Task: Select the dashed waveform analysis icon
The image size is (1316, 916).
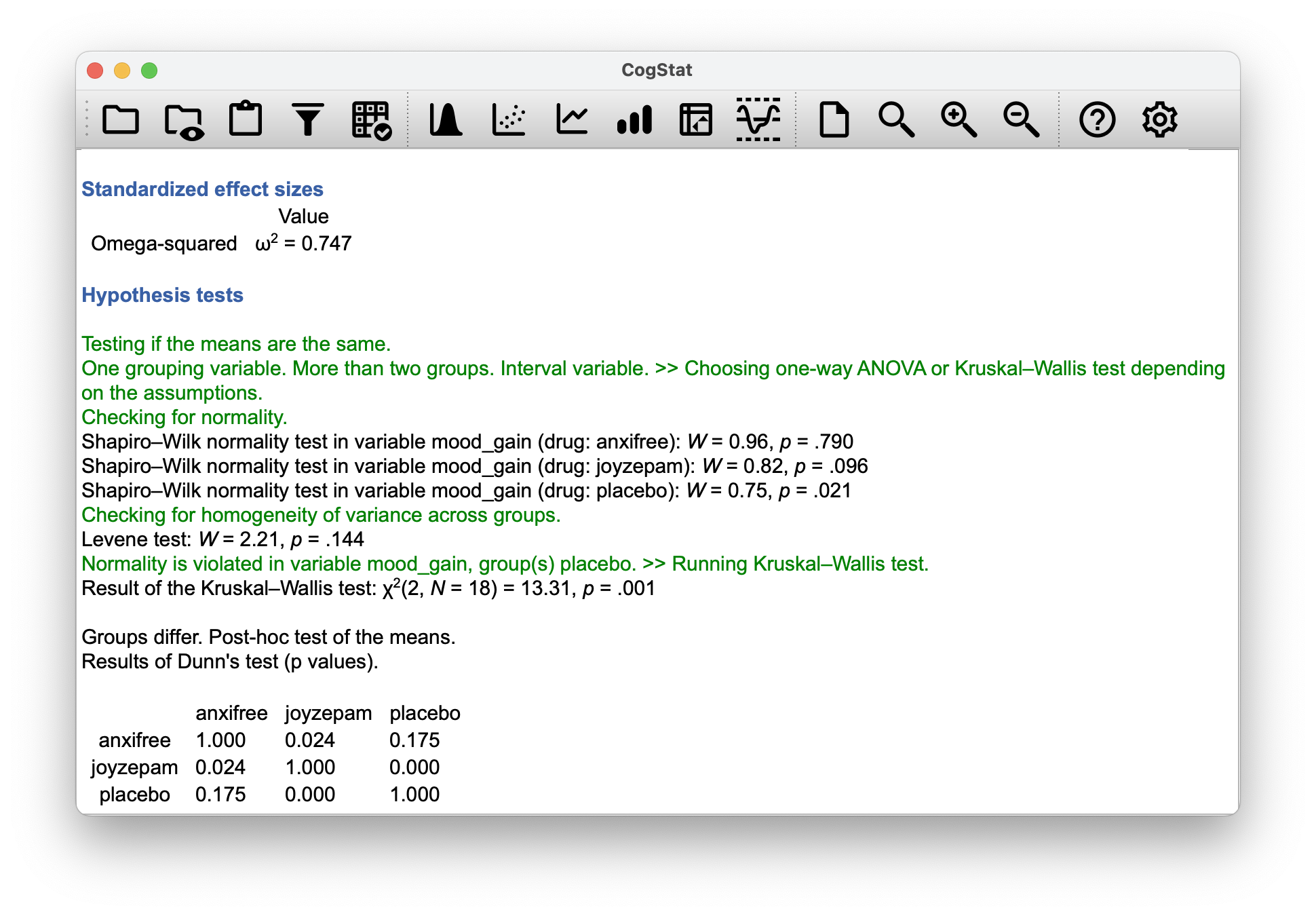Action: 758,120
